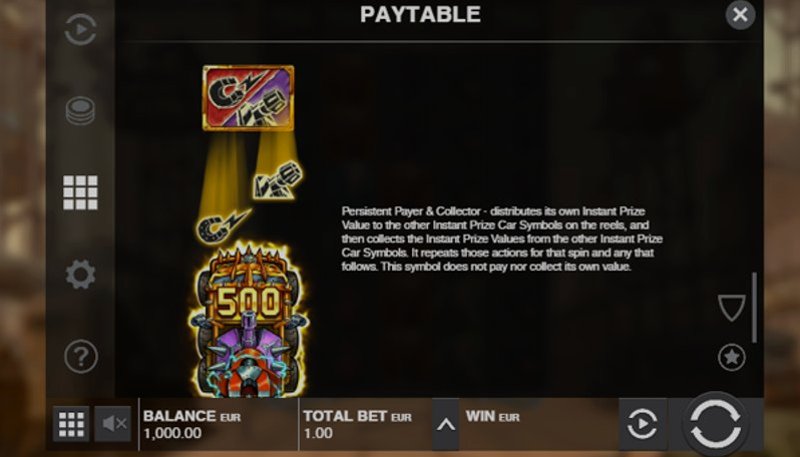Close the paytable with the X button
The height and width of the screenshot is (457, 800).
(x=740, y=15)
